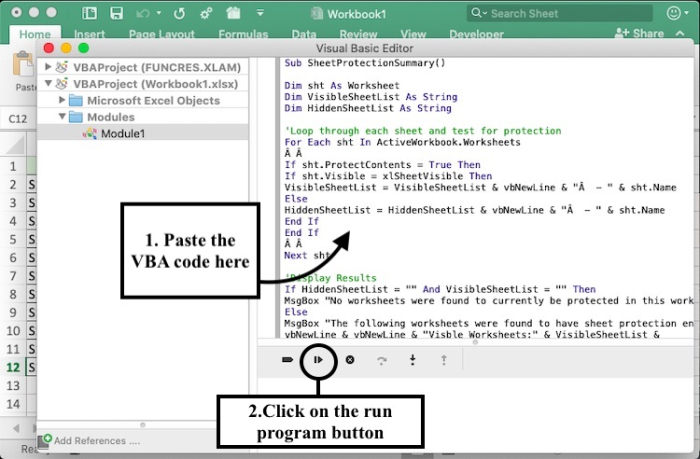The width and height of the screenshot is (700, 459).
Task: Select row header 14
Action: pyautogui.click(x=13, y=404)
